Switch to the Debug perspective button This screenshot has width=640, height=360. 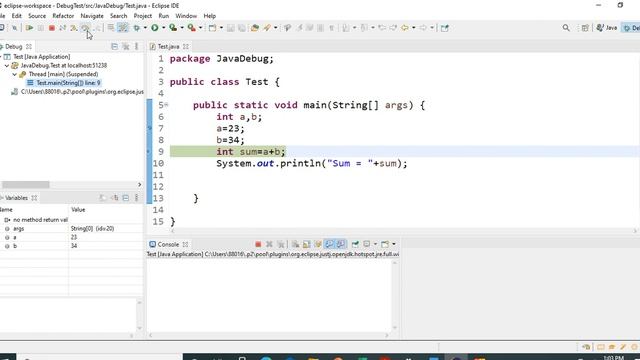tap(631, 28)
